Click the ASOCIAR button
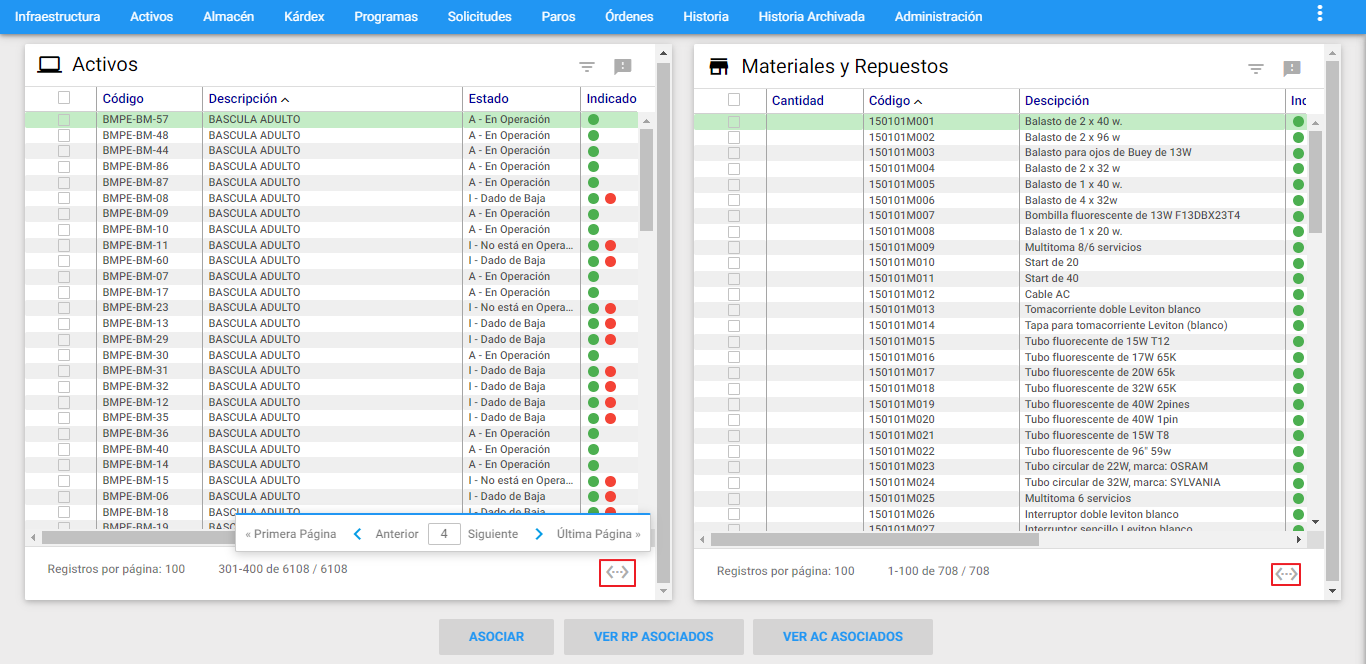1366x664 pixels. [496, 637]
